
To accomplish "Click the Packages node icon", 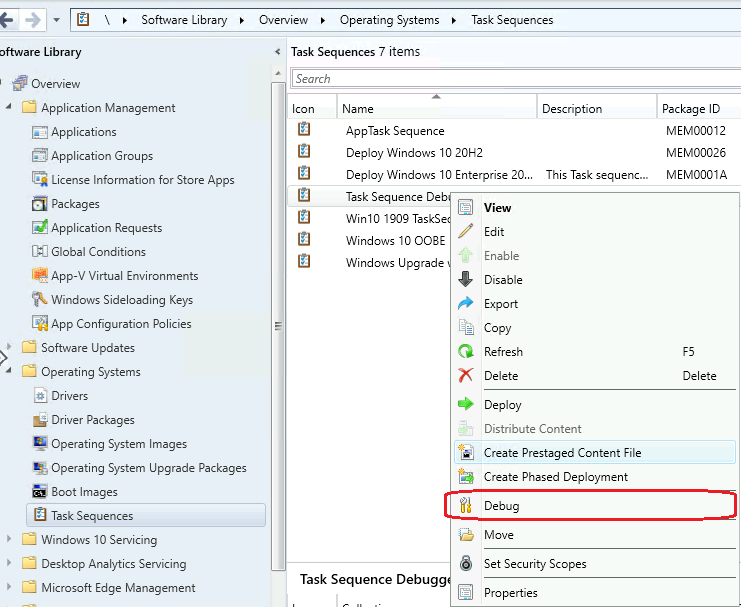I will coord(40,204).
